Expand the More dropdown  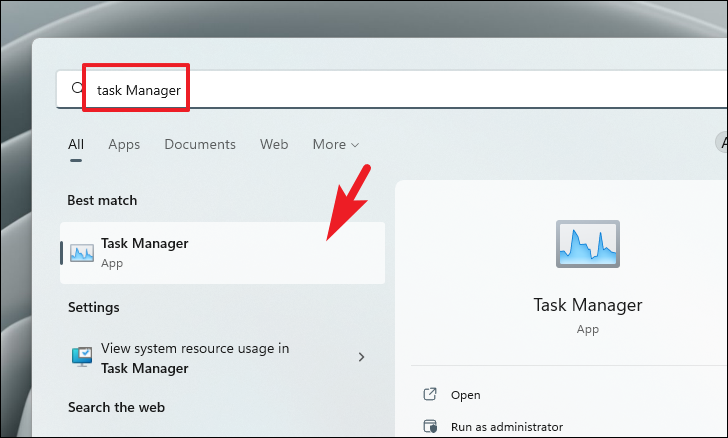(x=336, y=144)
